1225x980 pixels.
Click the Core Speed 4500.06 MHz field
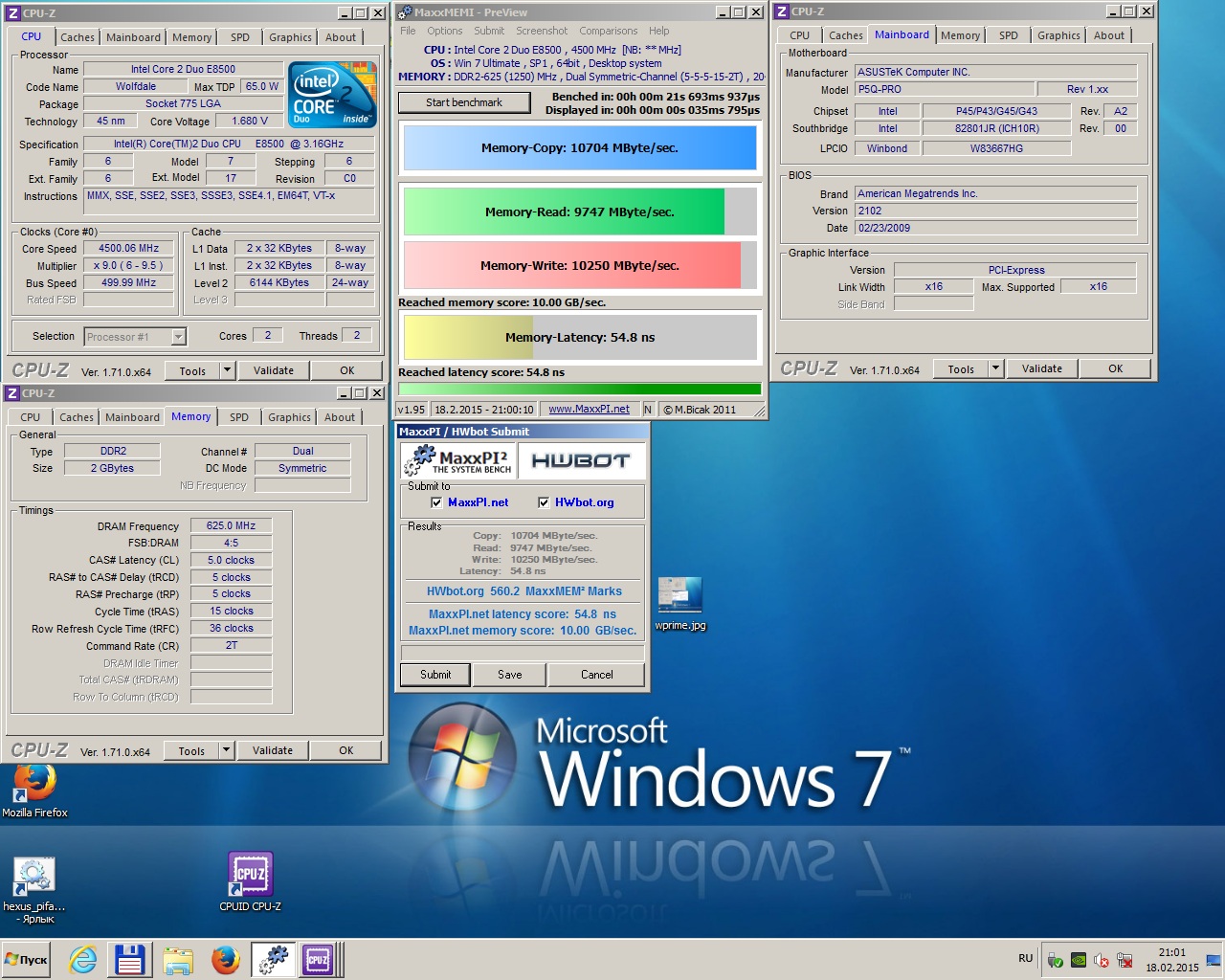pyautogui.click(x=129, y=248)
